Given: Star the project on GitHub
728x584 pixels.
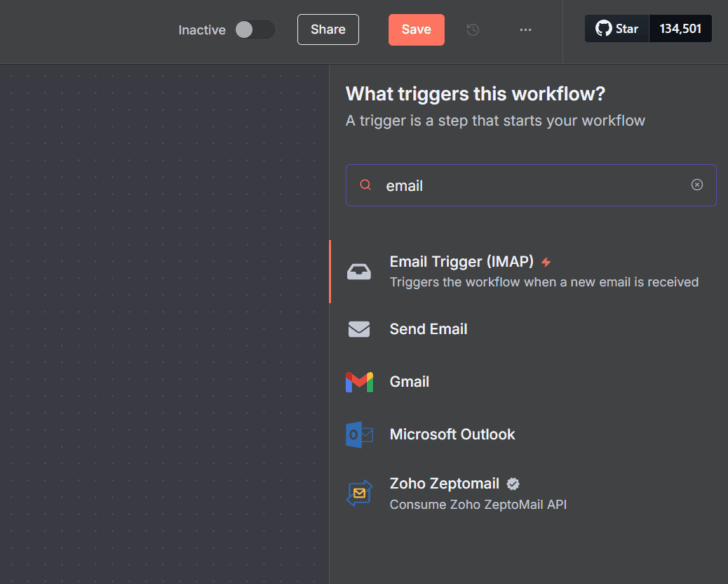Looking at the screenshot, I should click(x=617, y=29).
